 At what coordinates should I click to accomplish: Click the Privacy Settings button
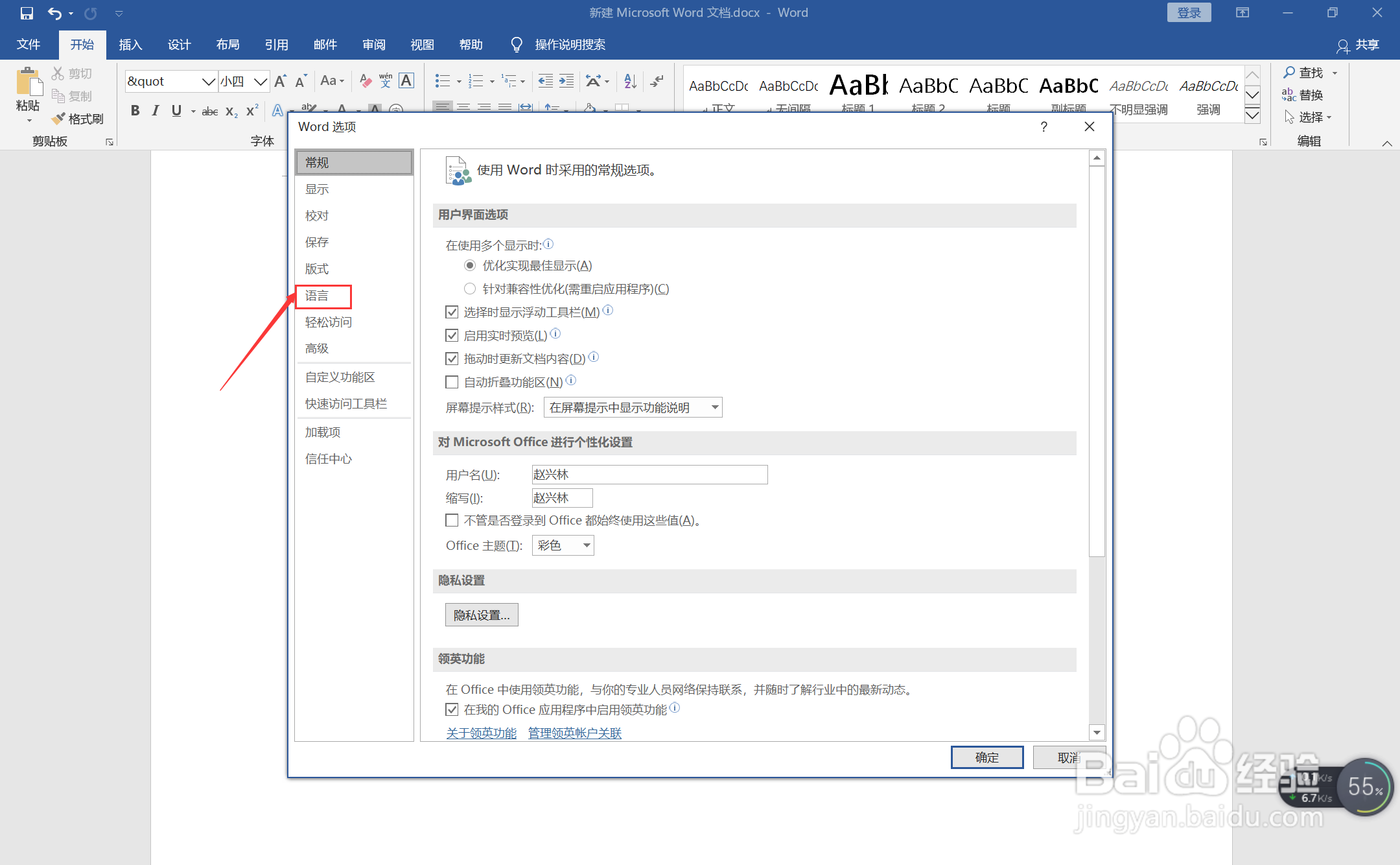[482, 615]
